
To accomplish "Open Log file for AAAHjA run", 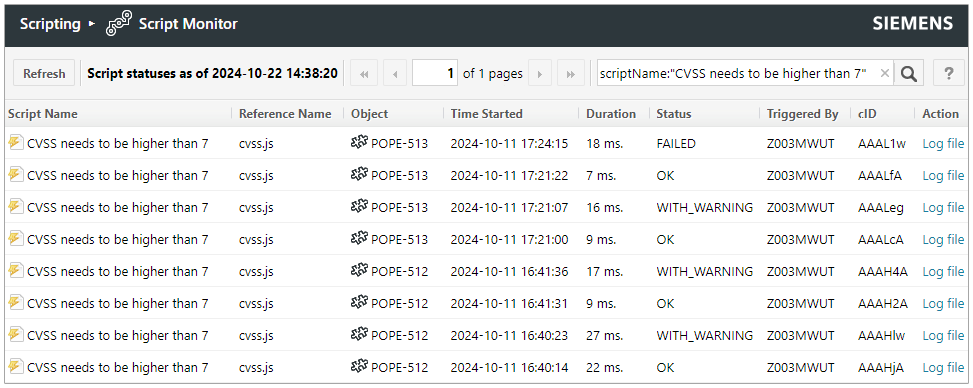I will (x=943, y=368).
